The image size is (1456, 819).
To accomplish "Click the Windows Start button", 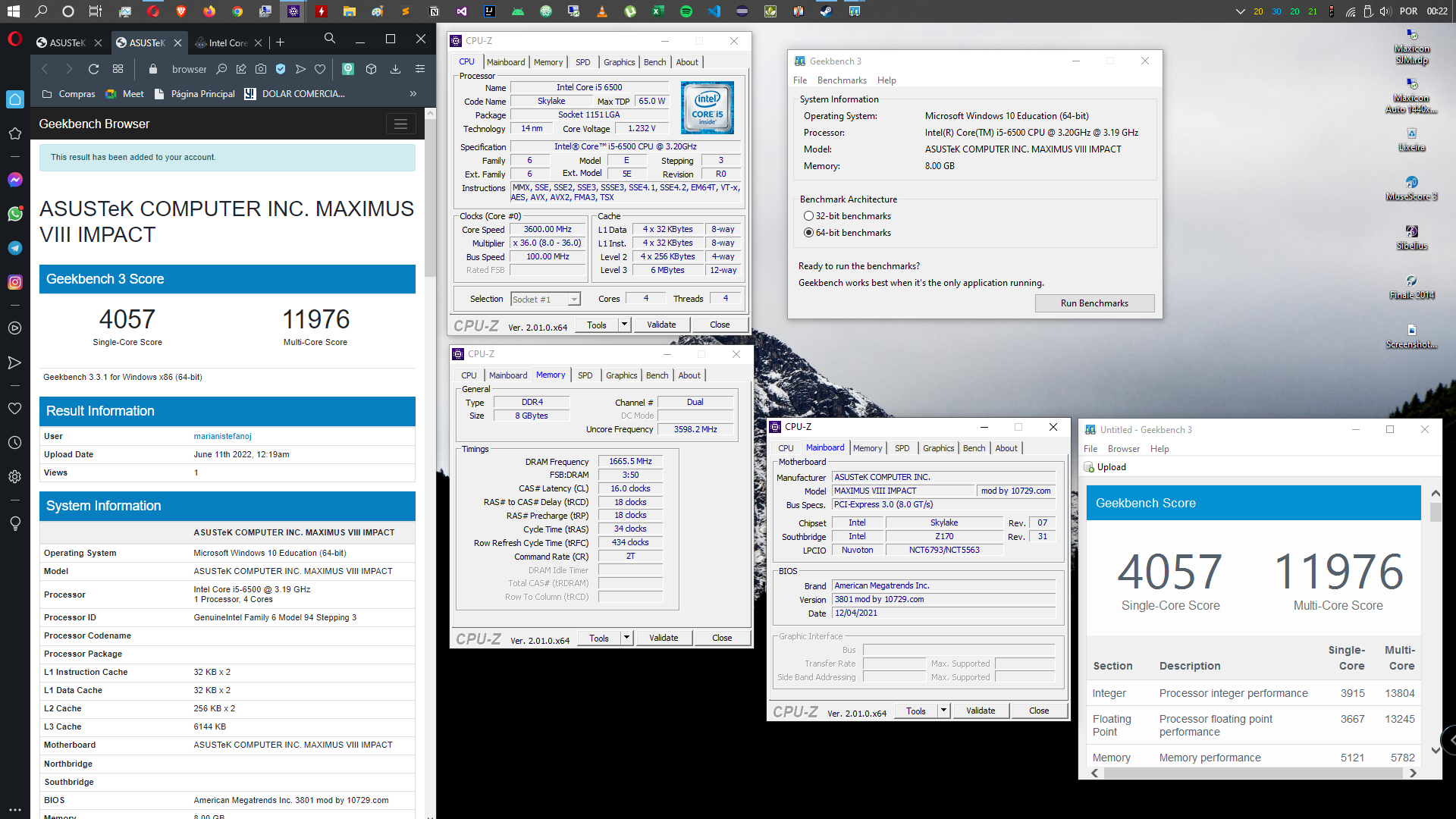I will point(13,11).
